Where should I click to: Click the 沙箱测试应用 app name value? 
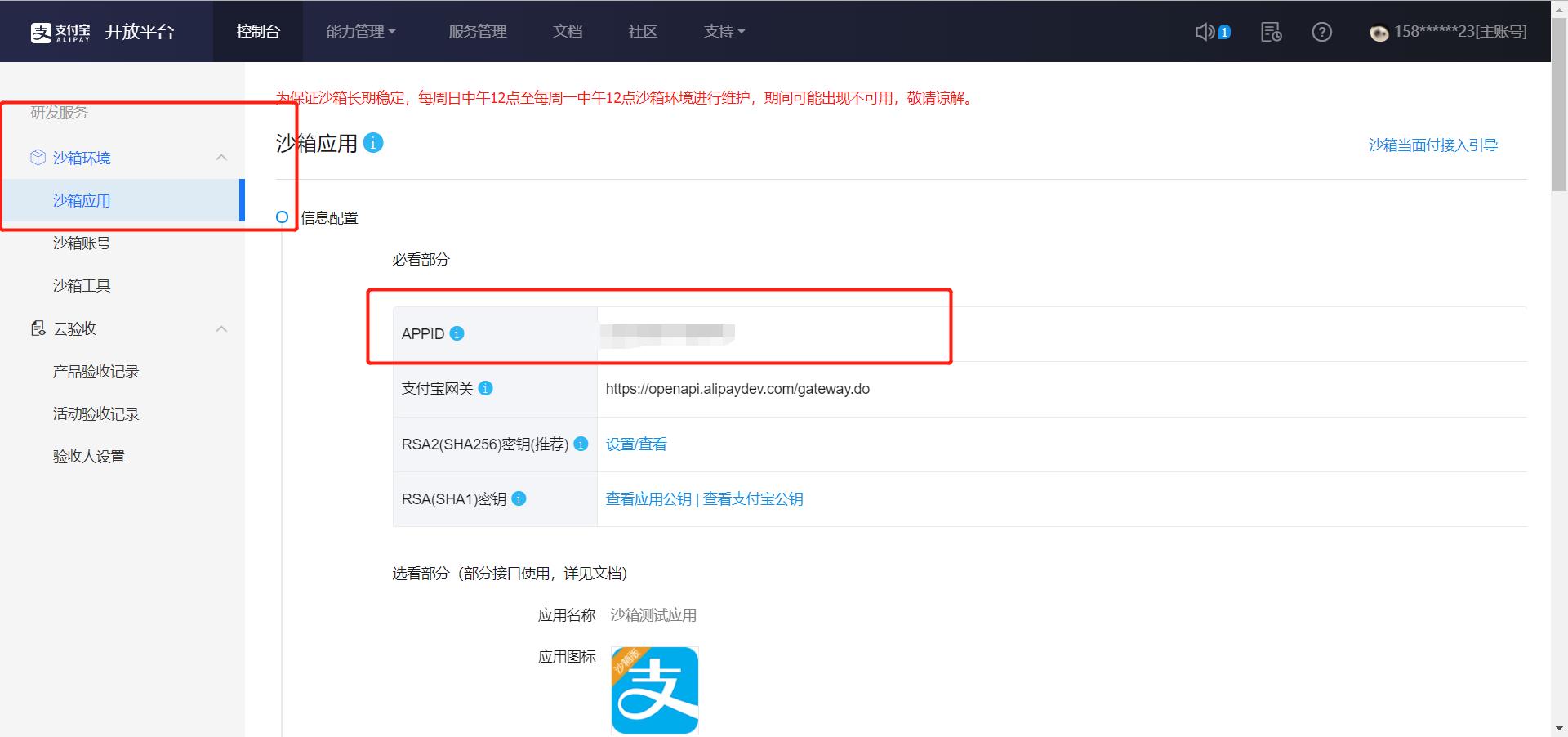pos(653,615)
